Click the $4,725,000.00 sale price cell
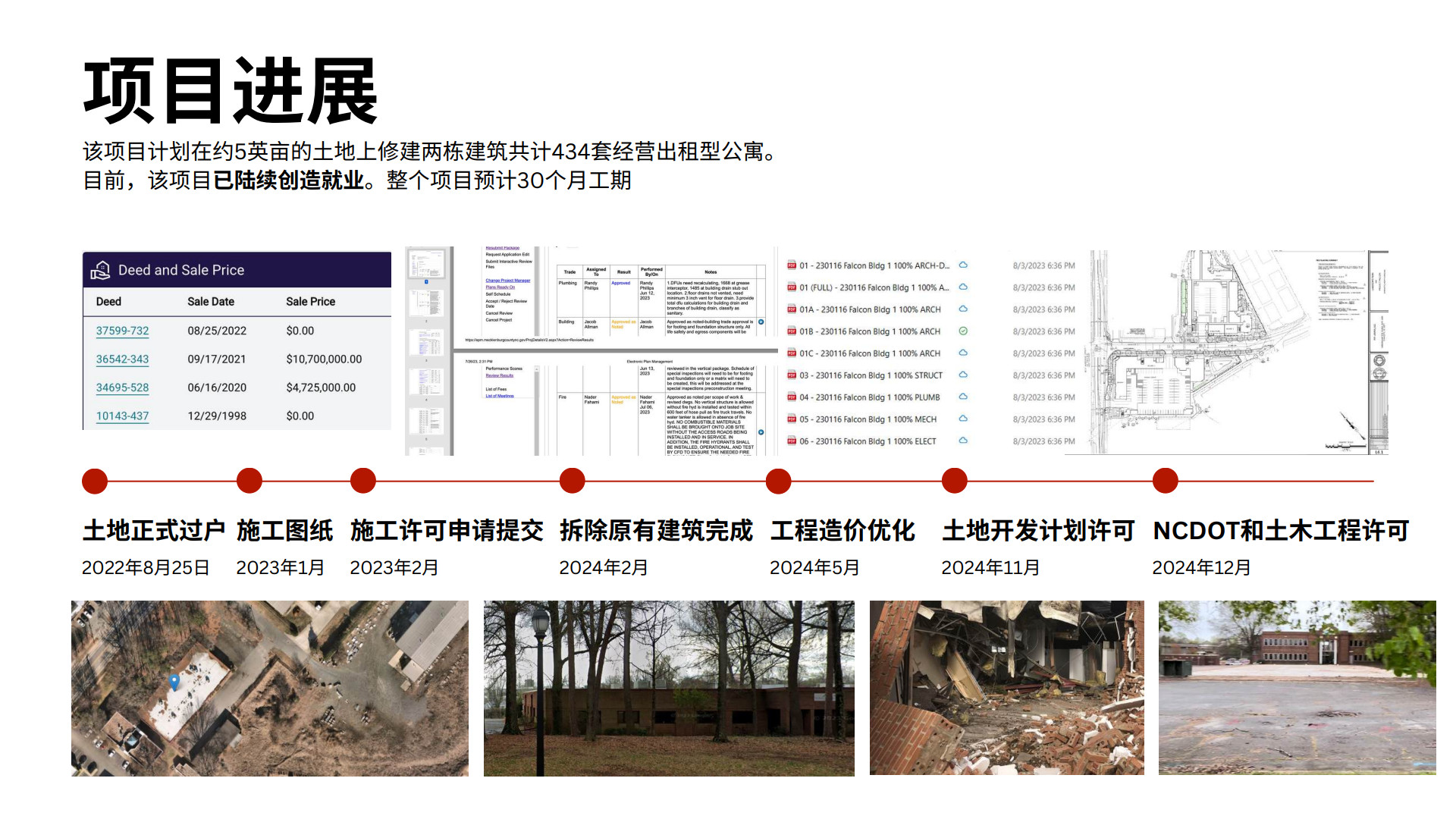1456x819 pixels. pyautogui.click(x=321, y=388)
